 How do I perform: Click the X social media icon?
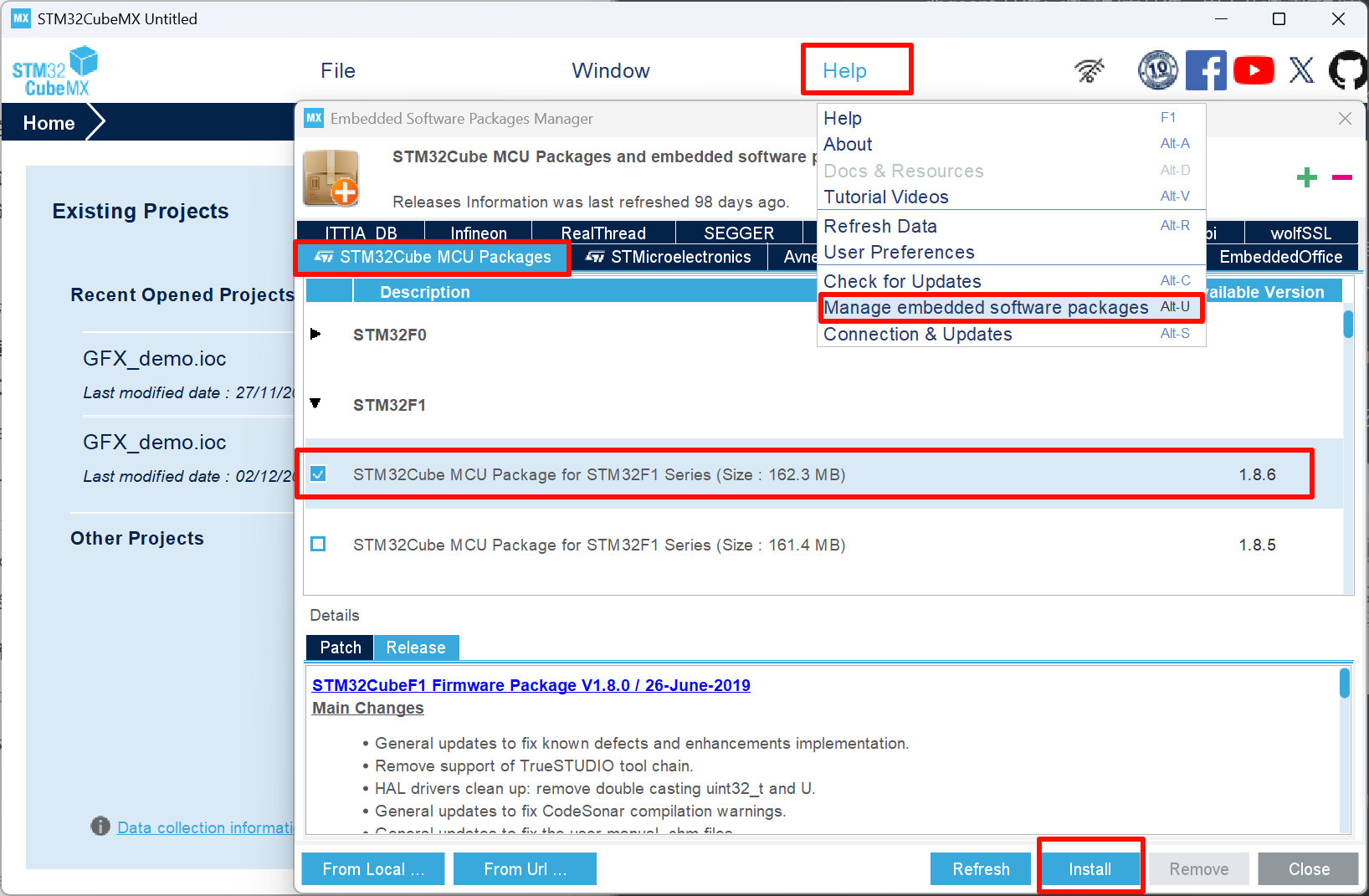pos(1301,70)
